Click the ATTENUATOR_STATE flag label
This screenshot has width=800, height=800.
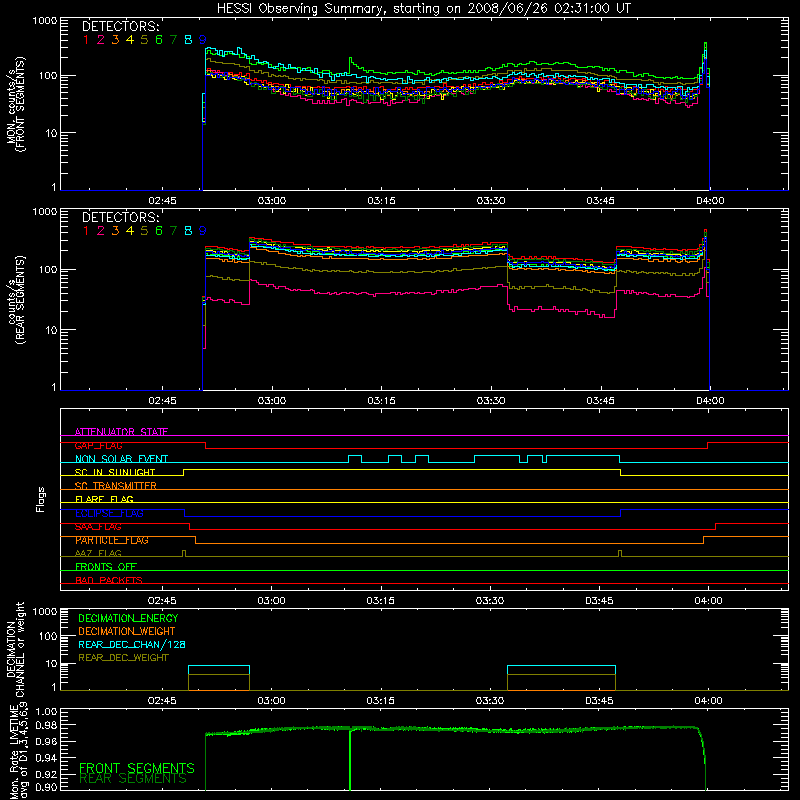(x=121, y=432)
